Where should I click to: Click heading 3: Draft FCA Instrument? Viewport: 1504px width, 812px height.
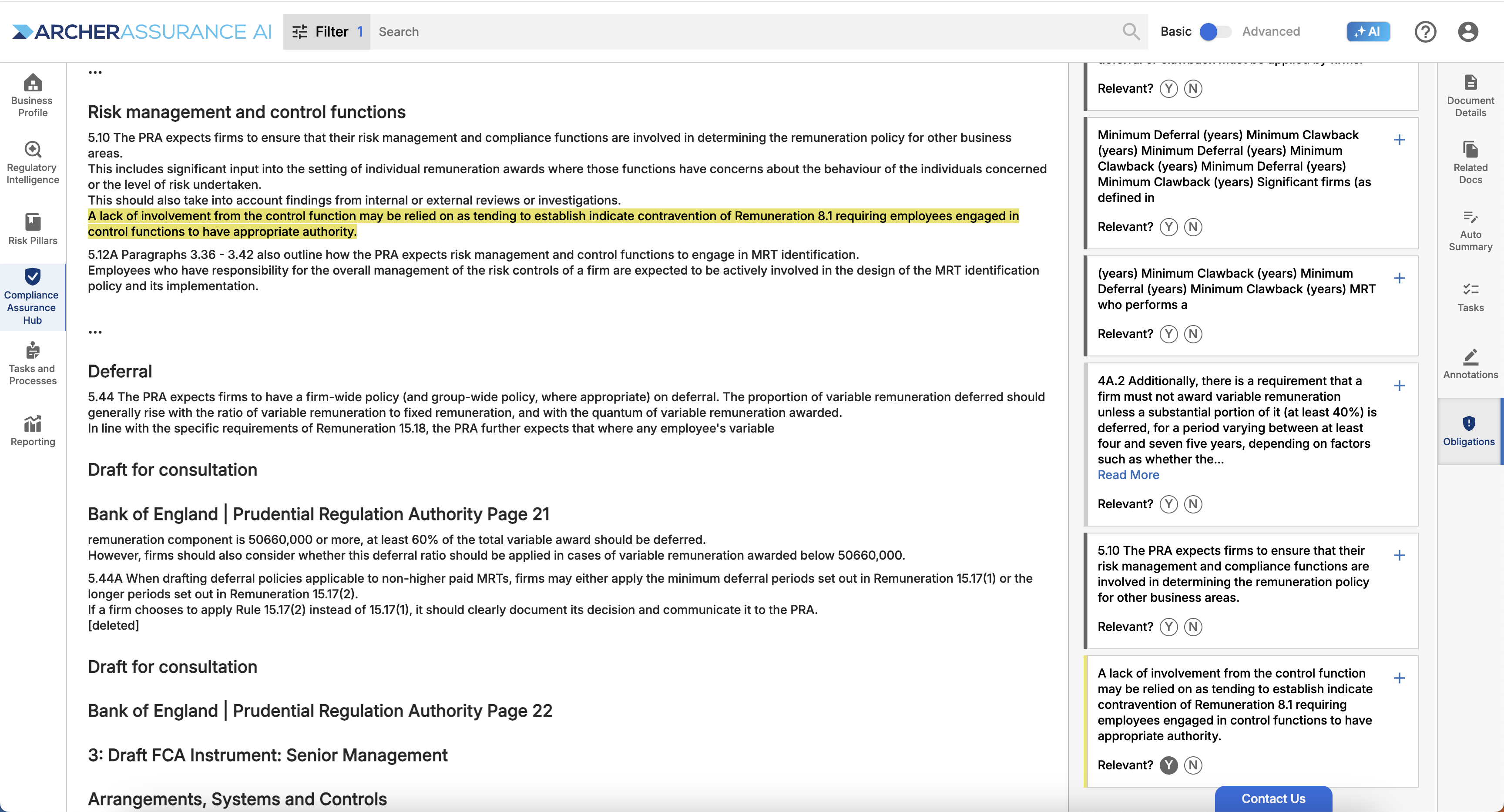coord(267,755)
